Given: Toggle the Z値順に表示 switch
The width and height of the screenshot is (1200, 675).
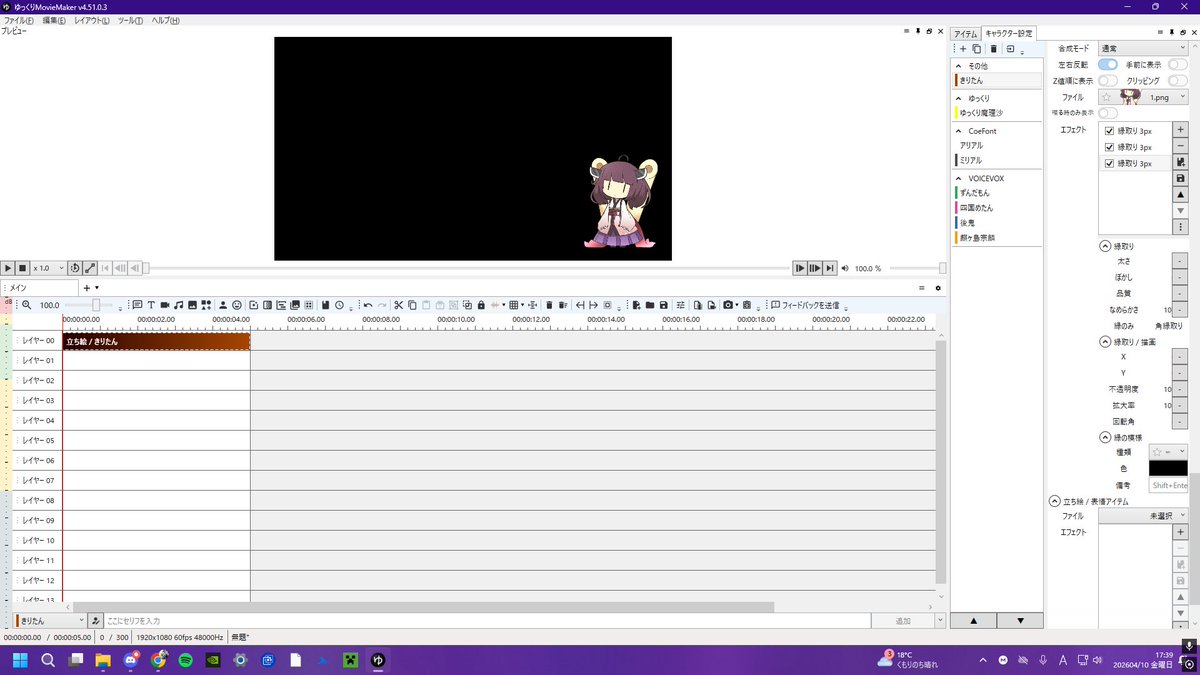Looking at the screenshot, I should tap(1108, 80).
